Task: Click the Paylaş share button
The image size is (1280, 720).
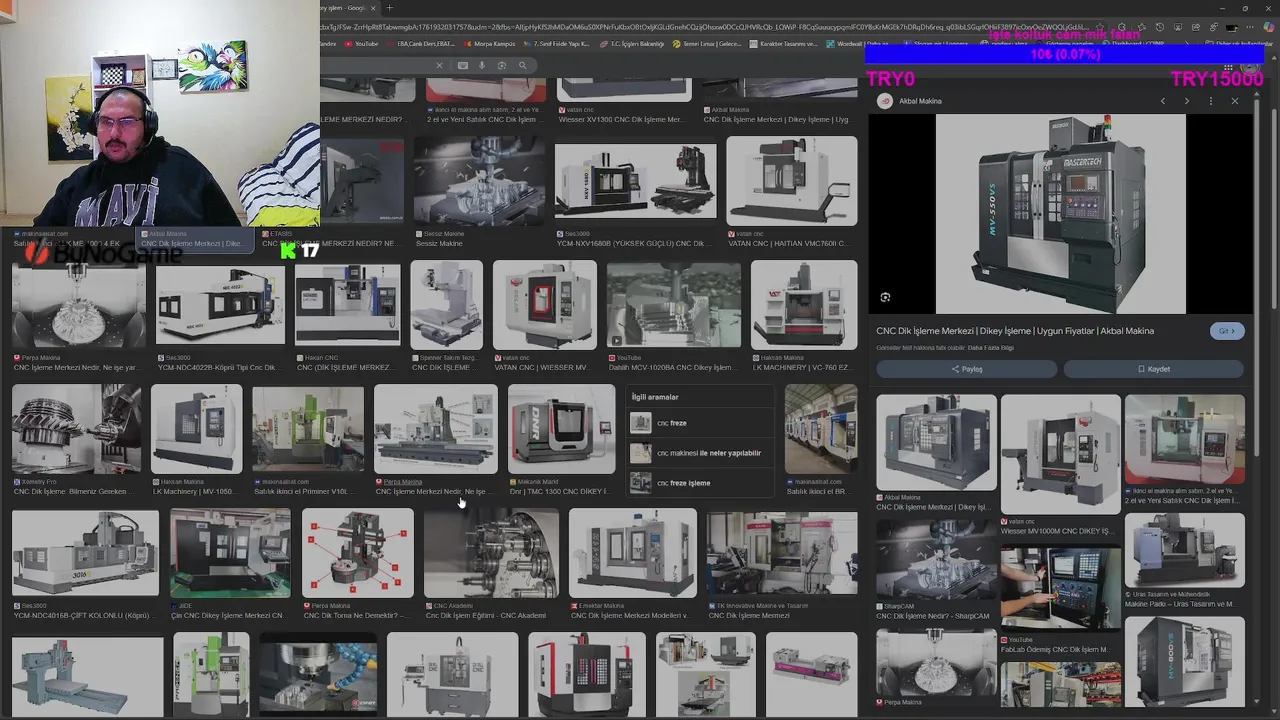Action: [x=967, y=369]
